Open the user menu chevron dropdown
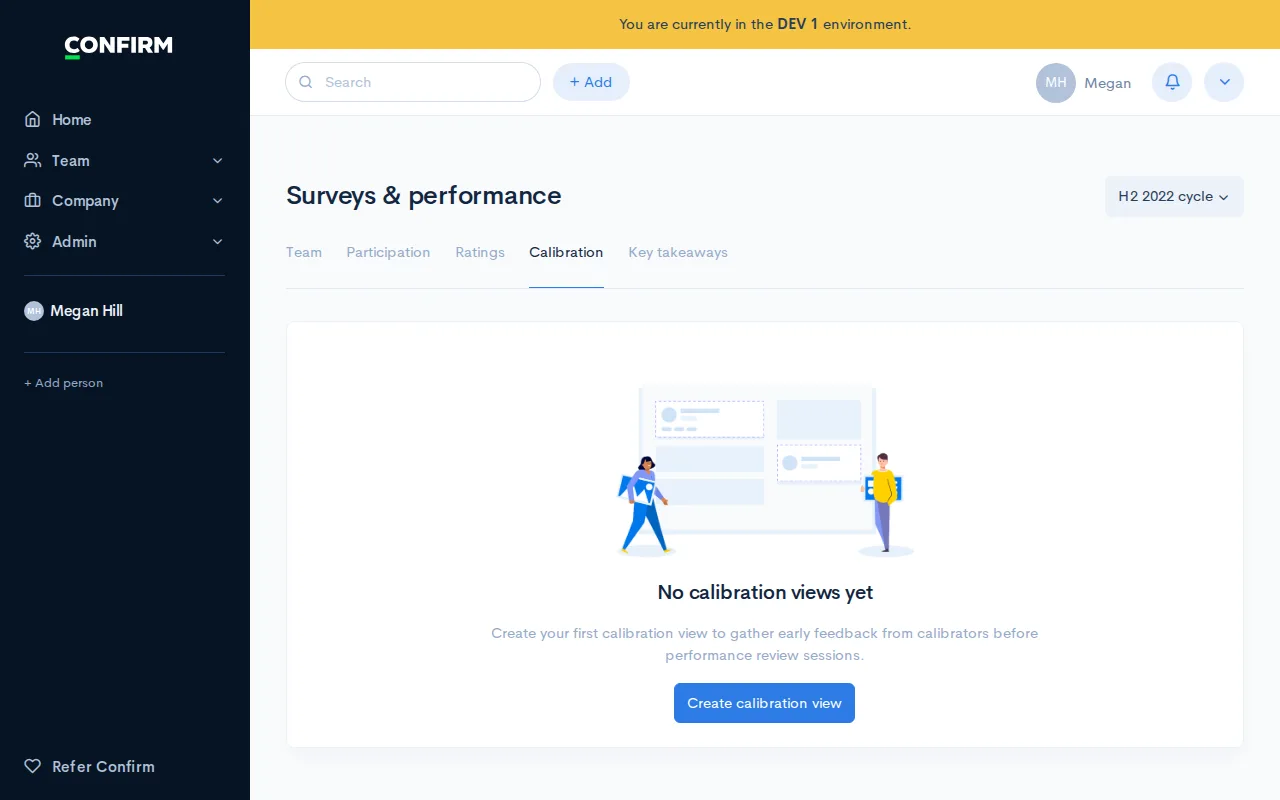This screenshot has width=1280, height=800. click(x=1224, y=82)
